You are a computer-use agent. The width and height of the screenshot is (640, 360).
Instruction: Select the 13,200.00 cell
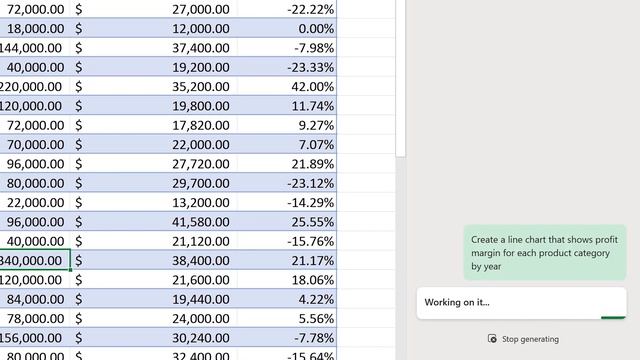click(154, 202)
